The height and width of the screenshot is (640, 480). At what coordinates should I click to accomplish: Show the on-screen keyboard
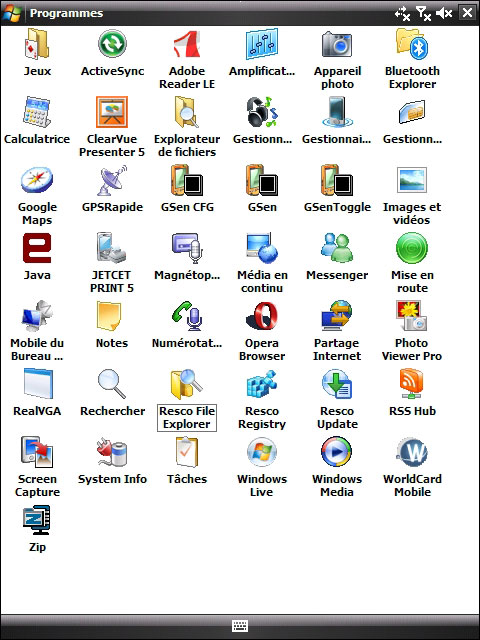point(240,626)
